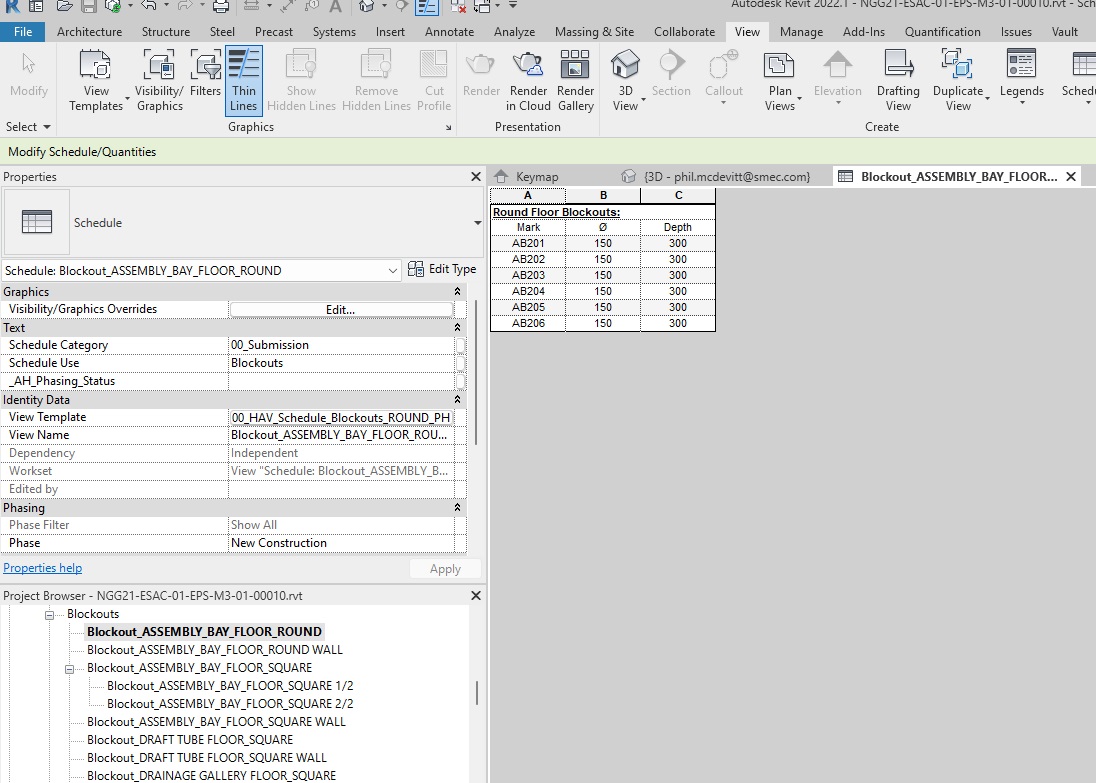Switch to the Manage ribbon tab
Viewport: 1096px width, 783px height.
pos(801,31)
